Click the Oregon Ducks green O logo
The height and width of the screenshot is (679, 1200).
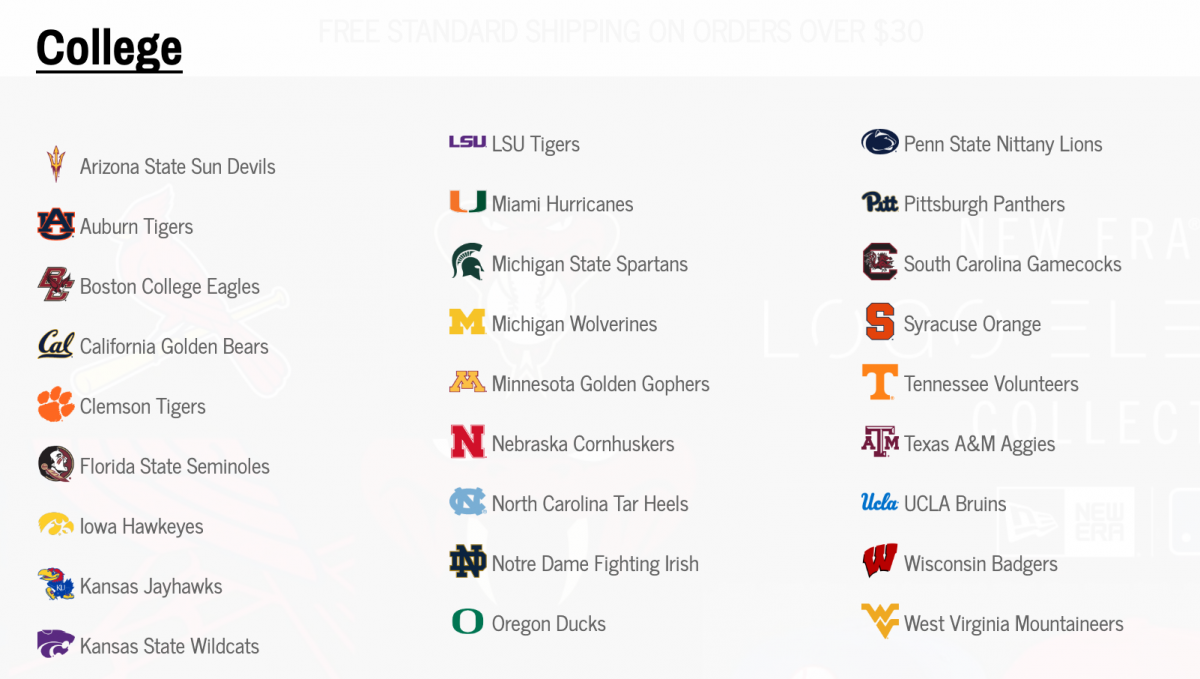(467, 622)
